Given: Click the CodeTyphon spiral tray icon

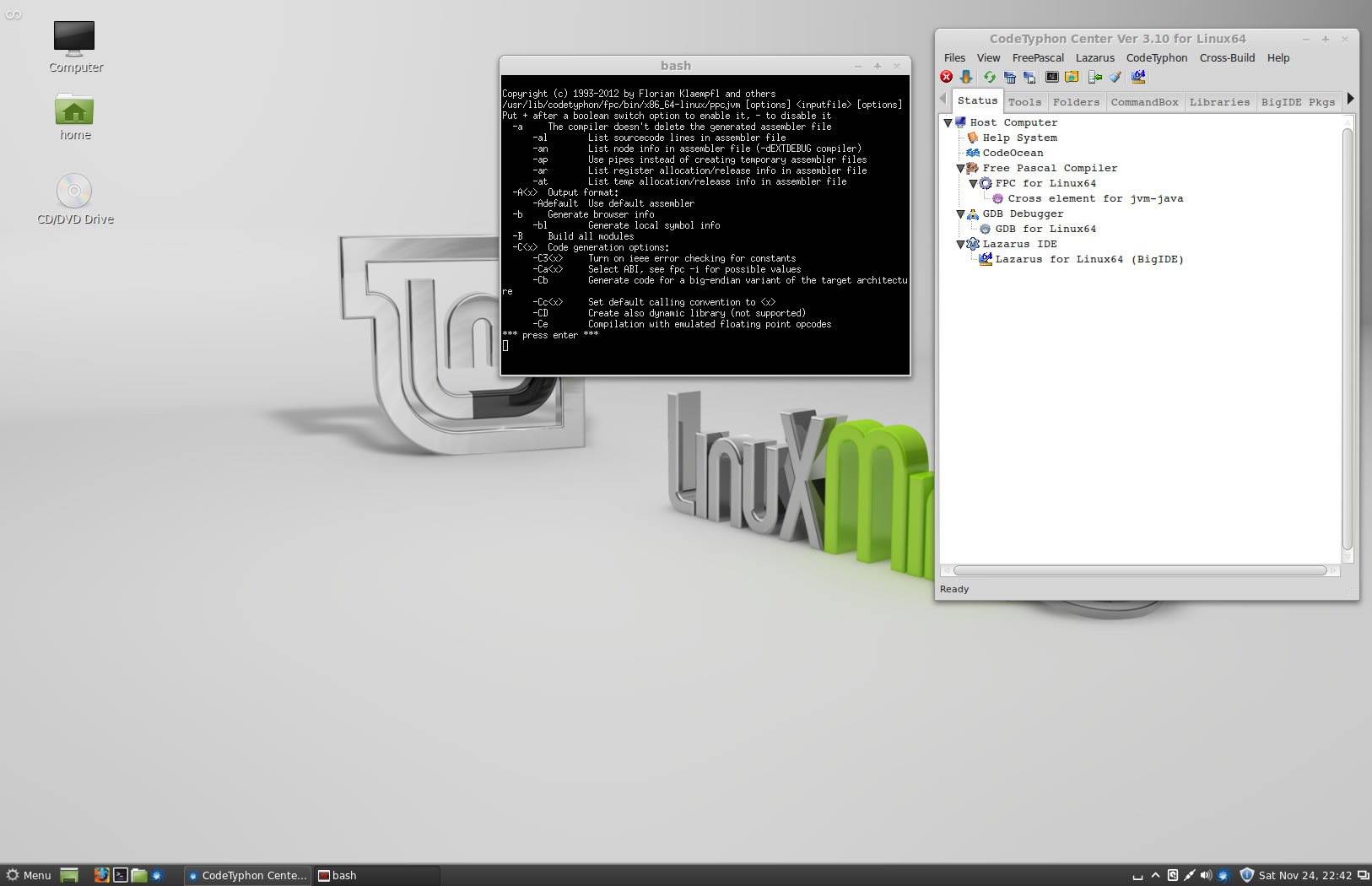Looking at the screenshot, I should coord(1223,875).
